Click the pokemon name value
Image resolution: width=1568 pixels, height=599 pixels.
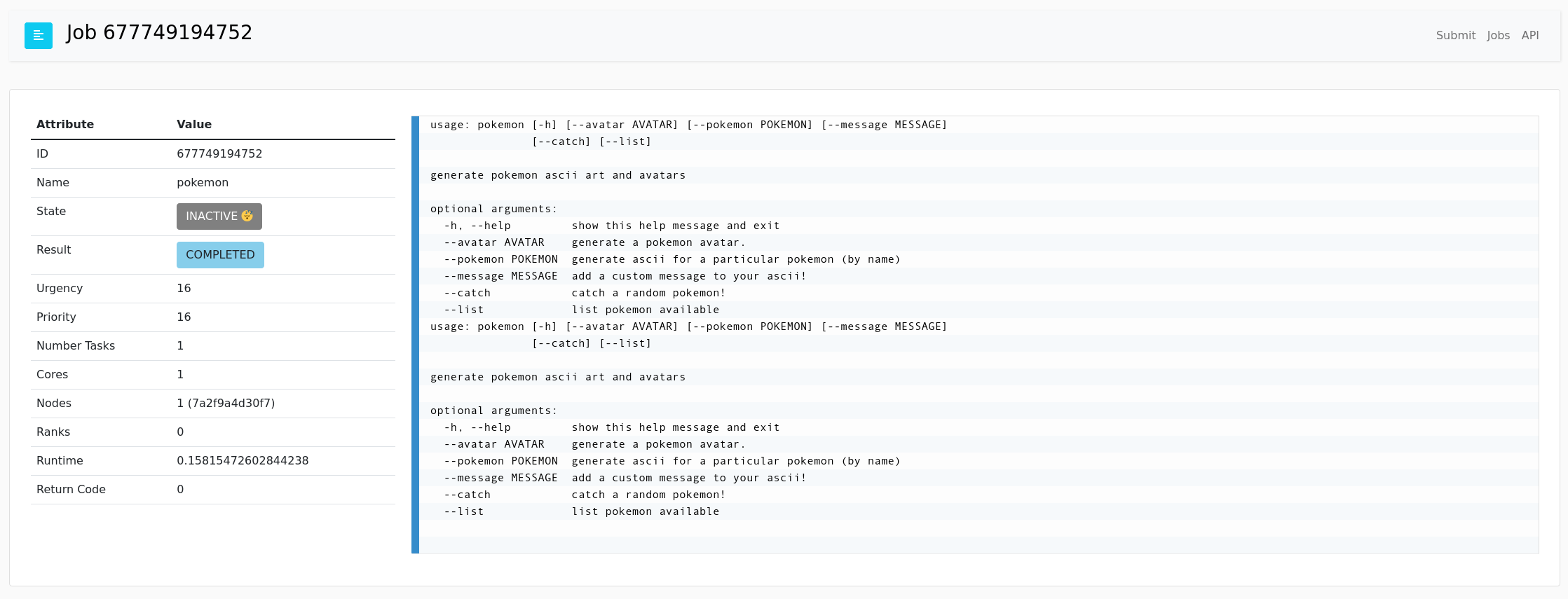pos(203,182)
